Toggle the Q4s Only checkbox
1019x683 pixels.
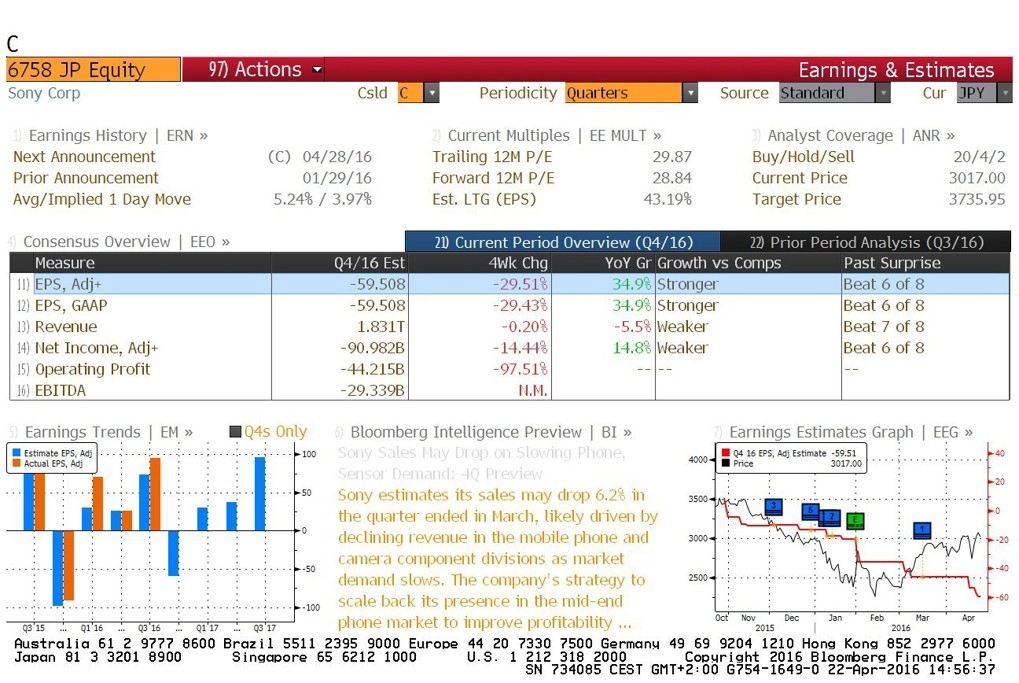235,432
